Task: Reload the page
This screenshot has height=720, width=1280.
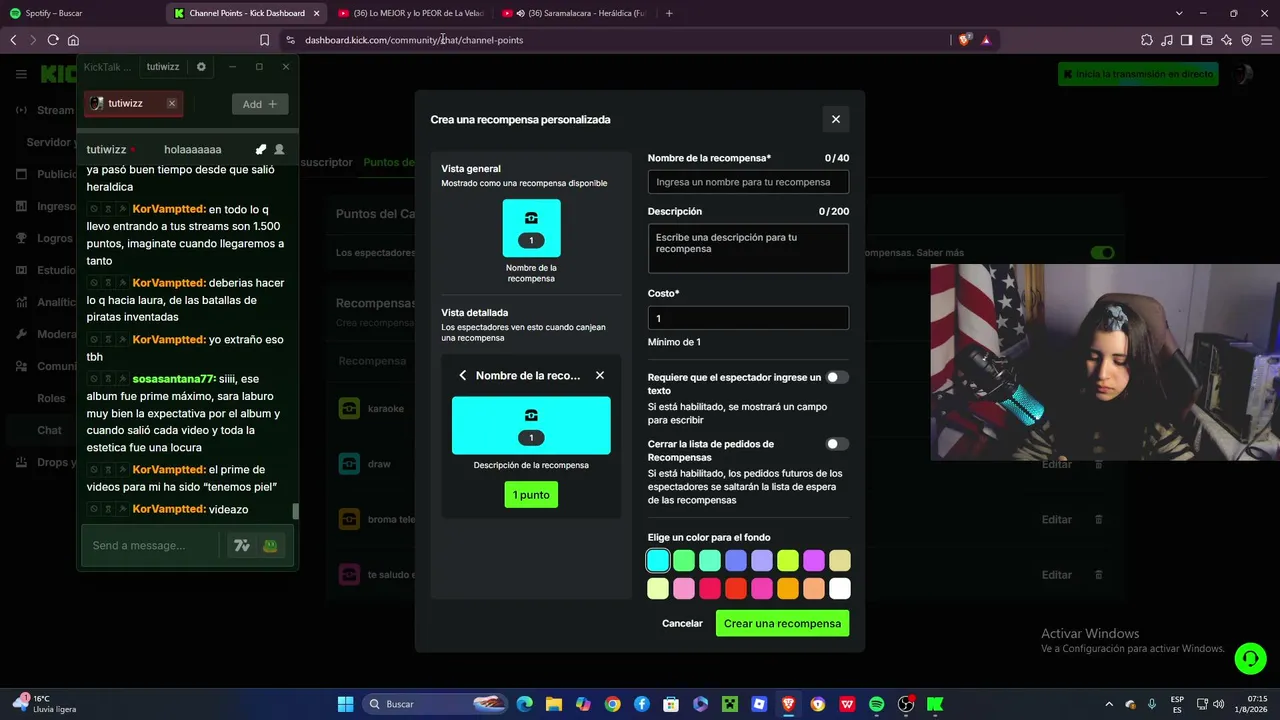Action: [53, 40]
